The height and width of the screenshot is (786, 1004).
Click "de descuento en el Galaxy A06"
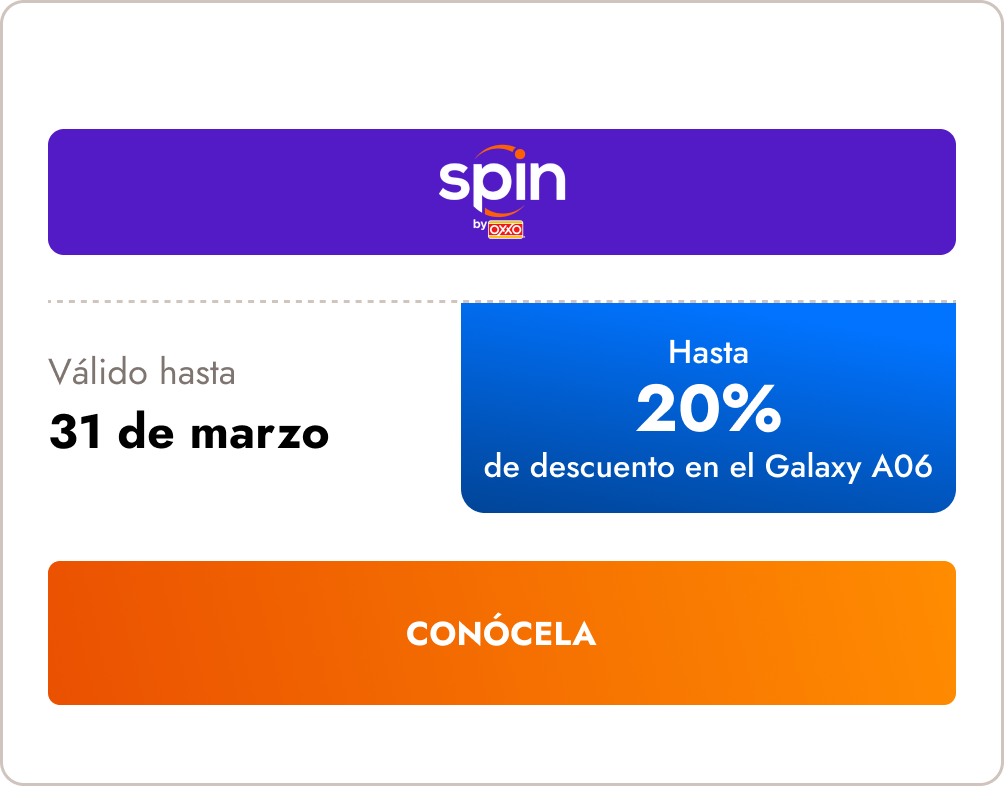pyautogui.click(x=708, y=467)
